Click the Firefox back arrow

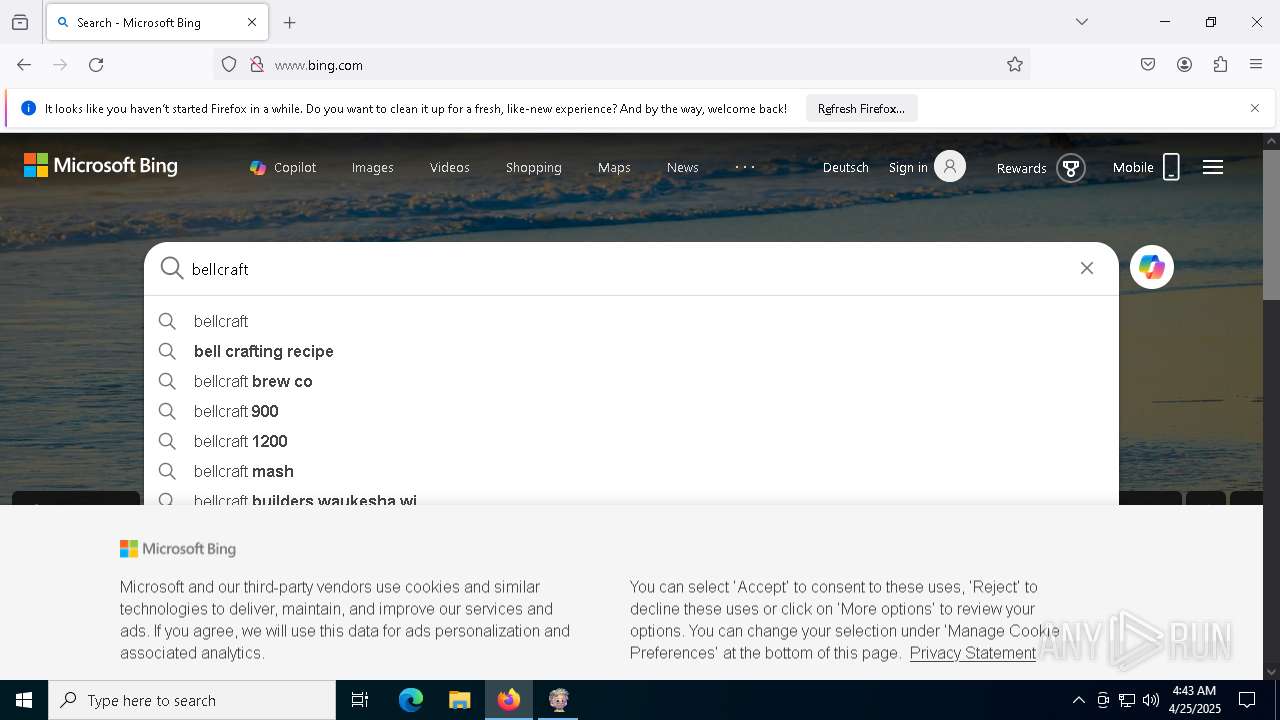click(24, 65)
